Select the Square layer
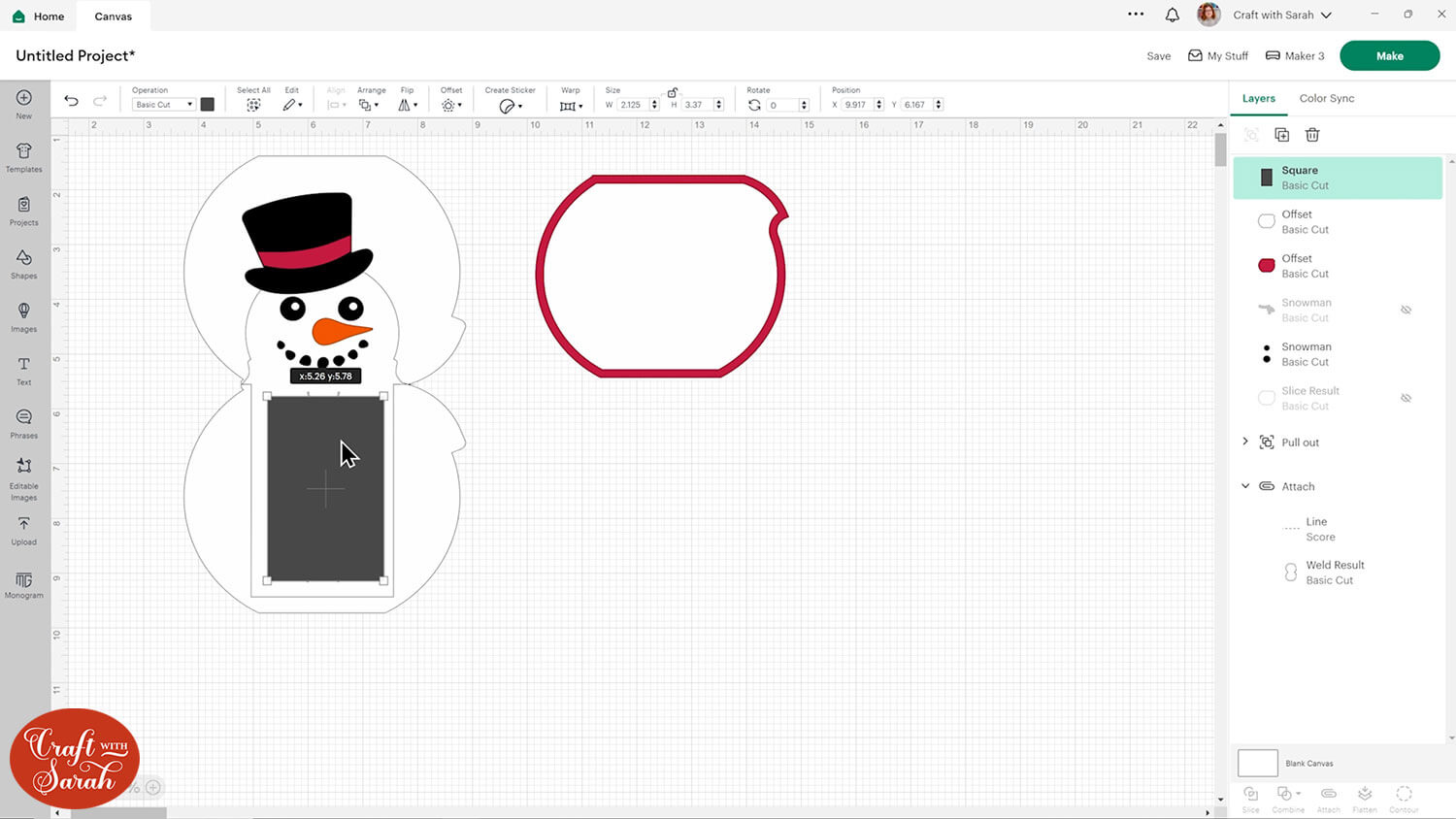Viewport: 1456px width, 819px height. pyautogui.click(x=1338, y=178)
